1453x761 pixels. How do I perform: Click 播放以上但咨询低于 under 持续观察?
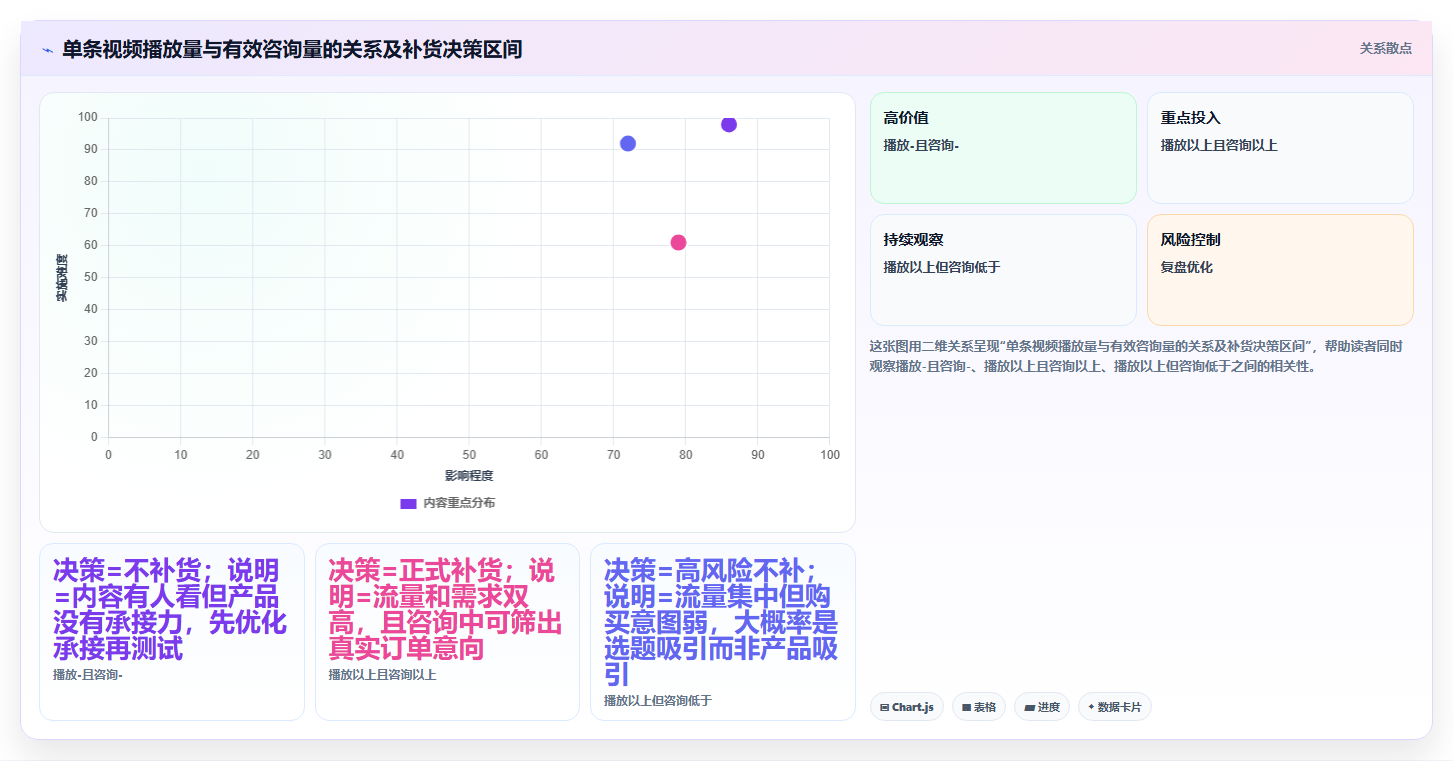click(x=942, y=267)
